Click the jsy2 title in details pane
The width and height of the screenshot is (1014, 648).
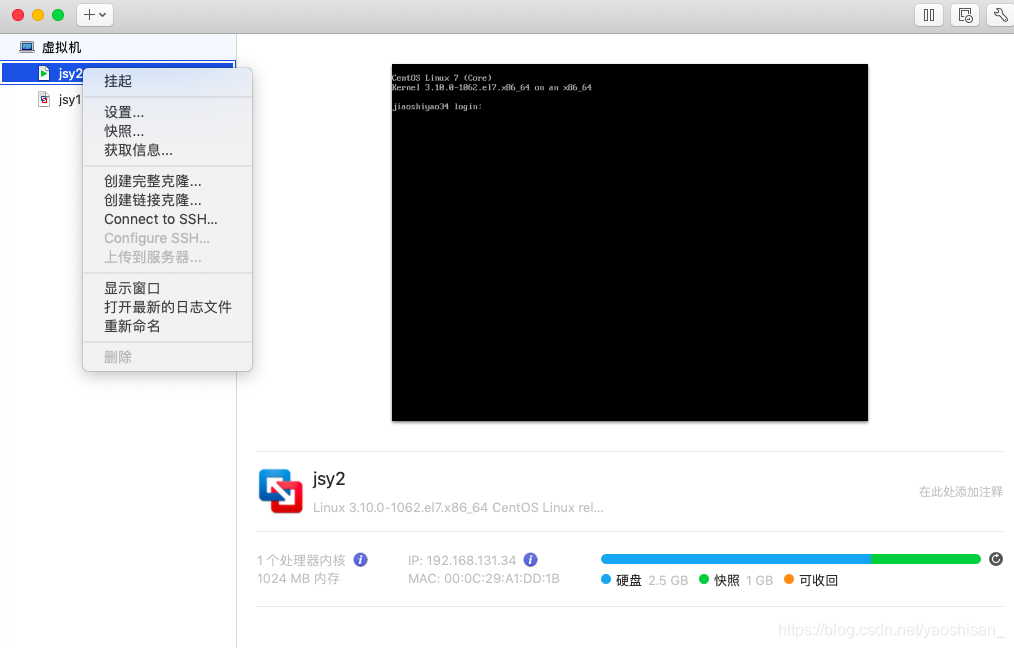click(x=329, y=479)
